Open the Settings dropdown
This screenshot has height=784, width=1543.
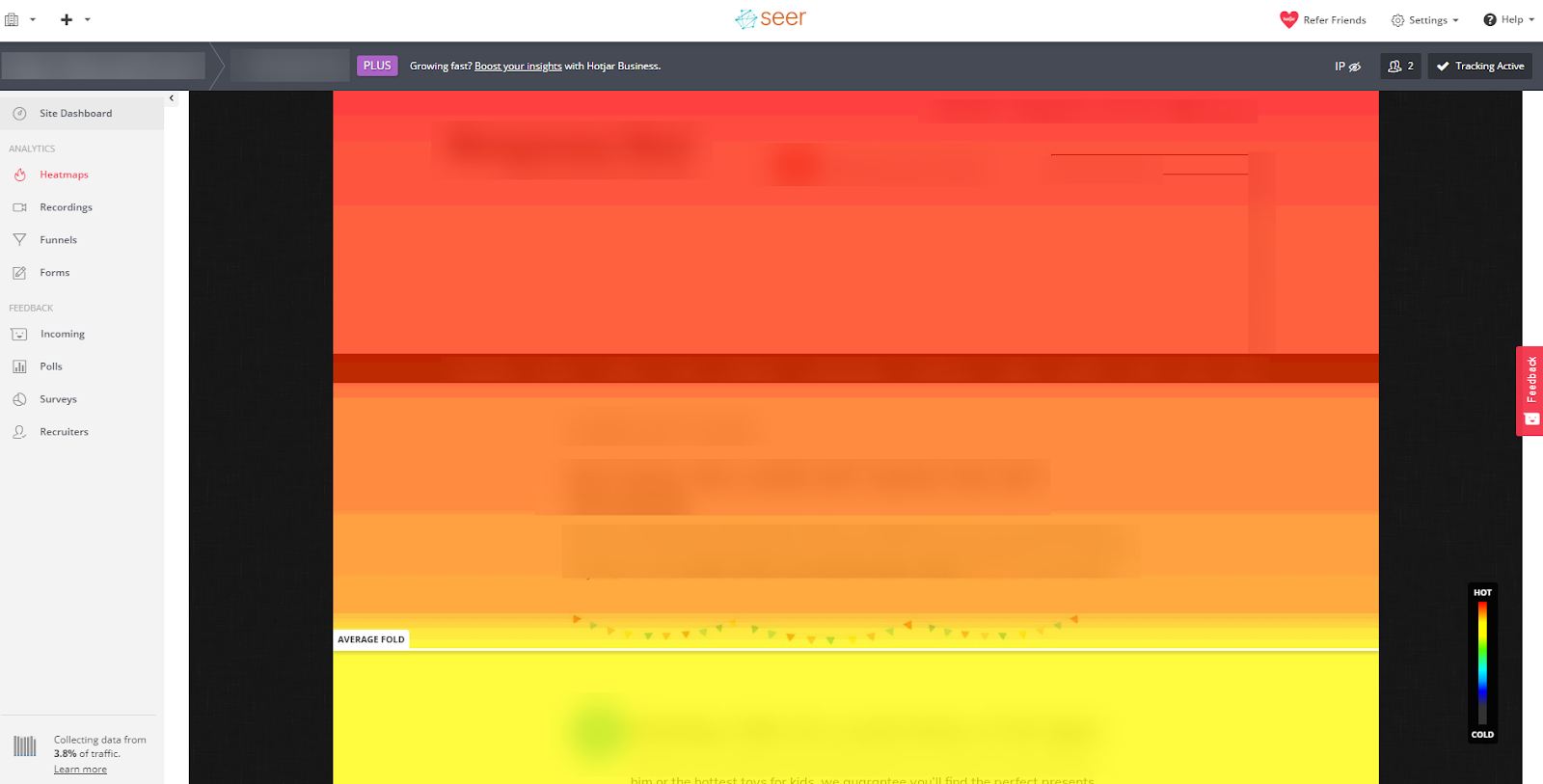[1424, 20]
